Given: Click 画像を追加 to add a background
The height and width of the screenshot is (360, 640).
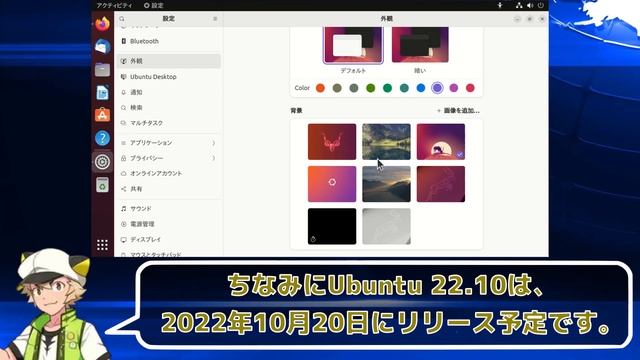Looking at the screenshot, I should [458, 111].
